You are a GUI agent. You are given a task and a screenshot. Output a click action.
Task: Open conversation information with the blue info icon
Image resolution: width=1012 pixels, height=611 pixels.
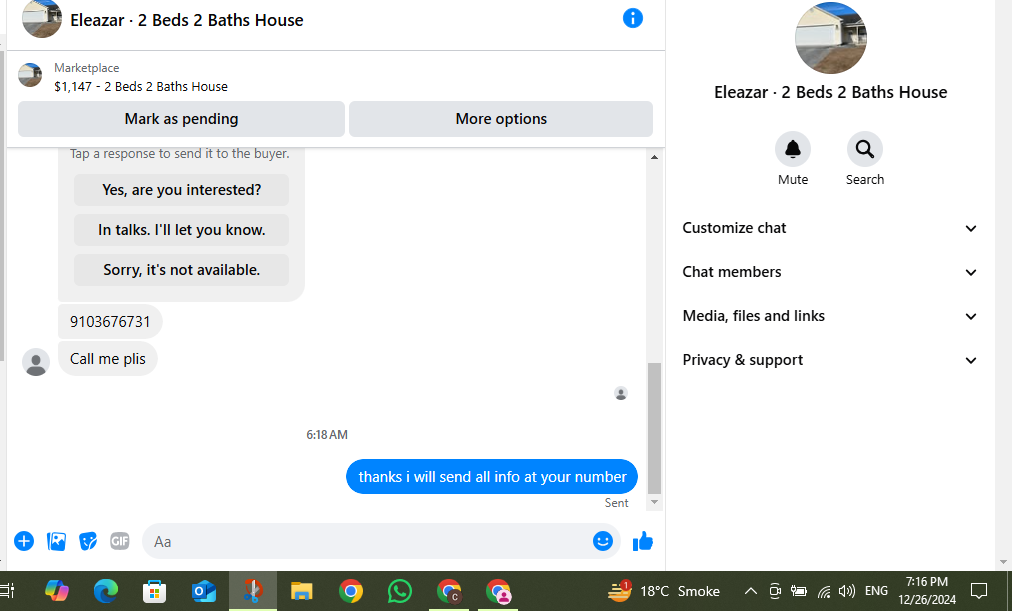632,18
